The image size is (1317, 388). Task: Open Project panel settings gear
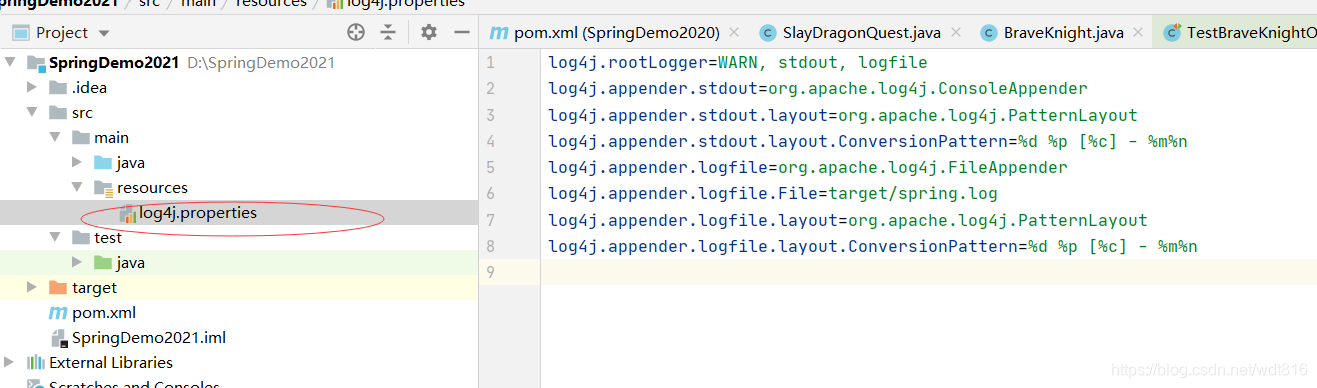tap(429, 33)
